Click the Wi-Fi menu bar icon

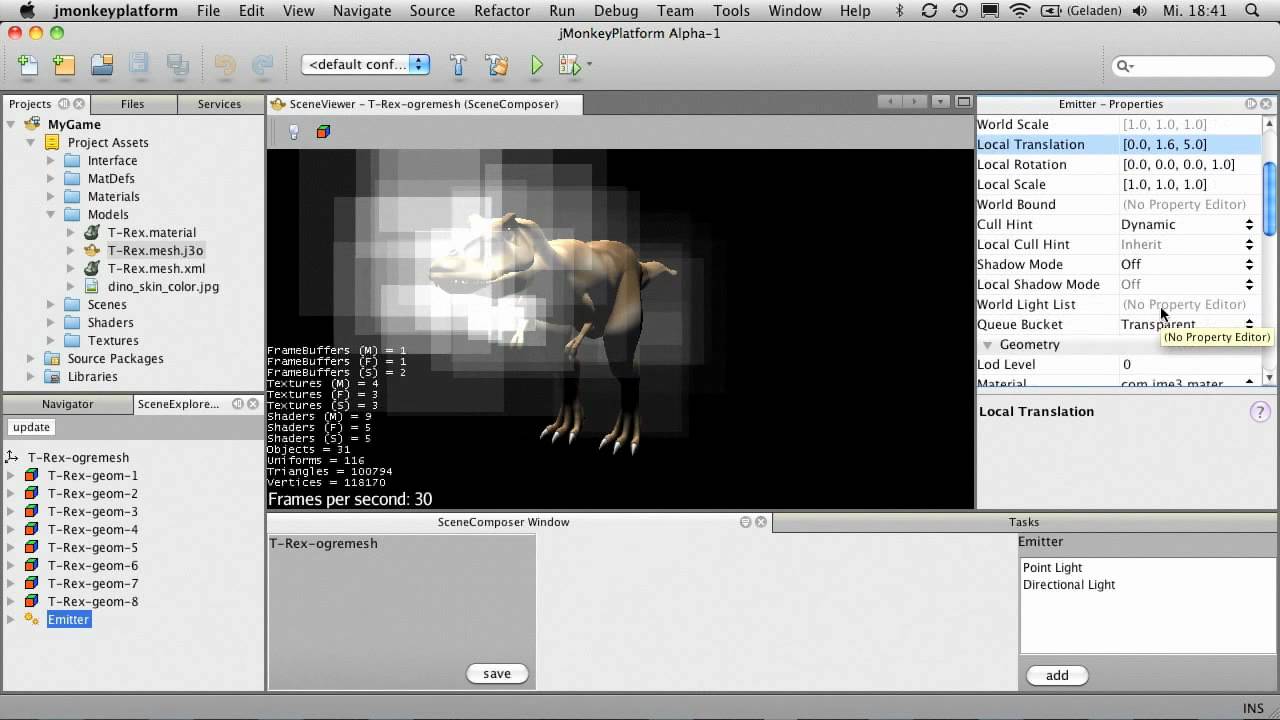(x=1019, y=11)
